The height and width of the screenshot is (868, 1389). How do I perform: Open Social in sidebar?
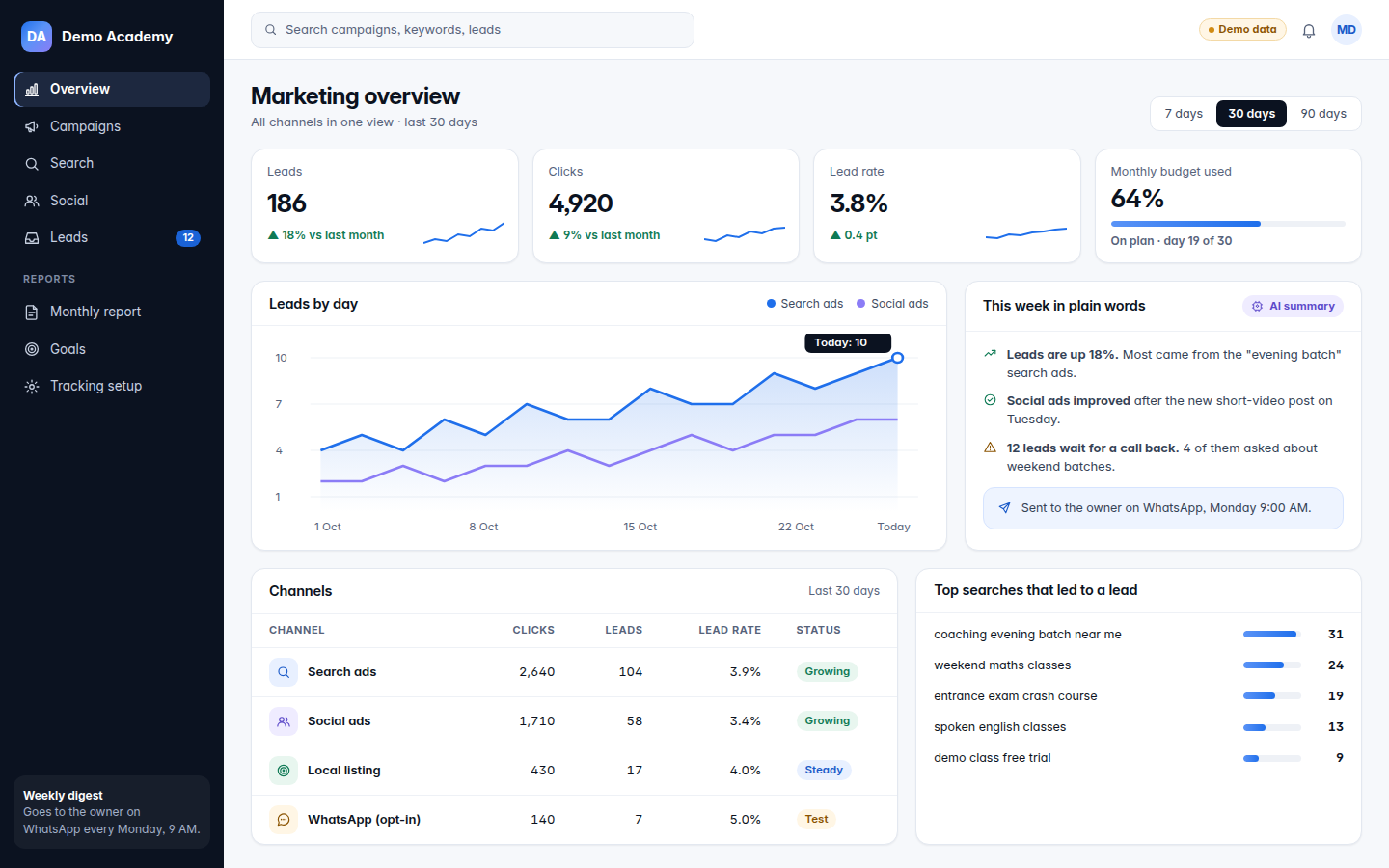(112, 201)
